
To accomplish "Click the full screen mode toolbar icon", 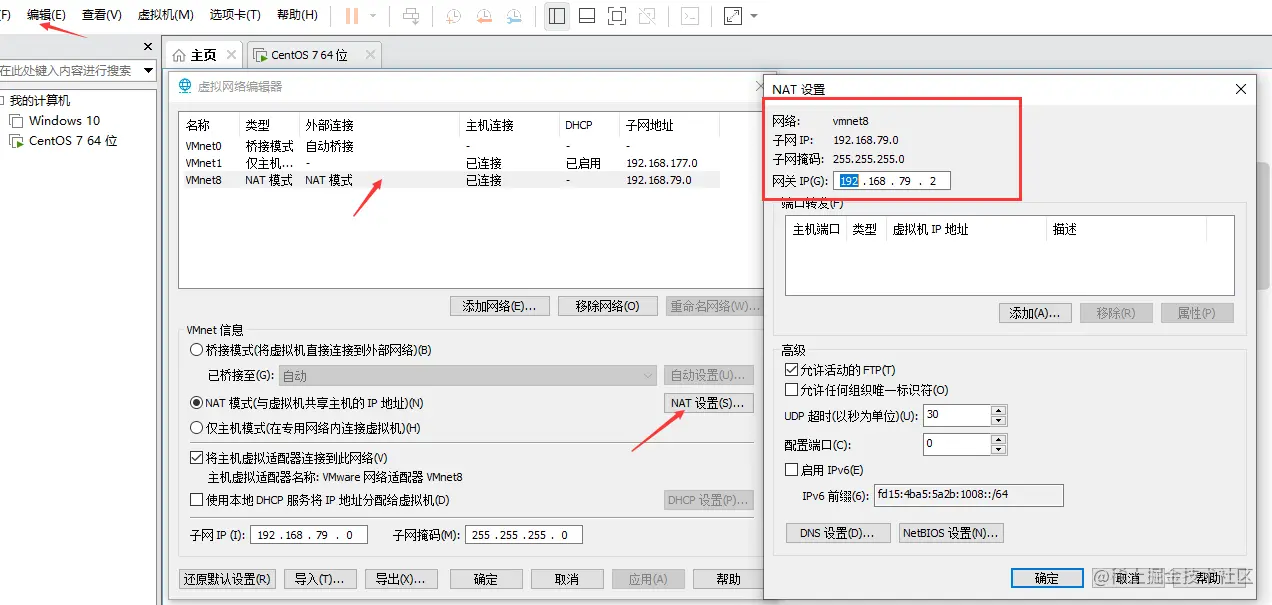I will click(x=617, y=16).
